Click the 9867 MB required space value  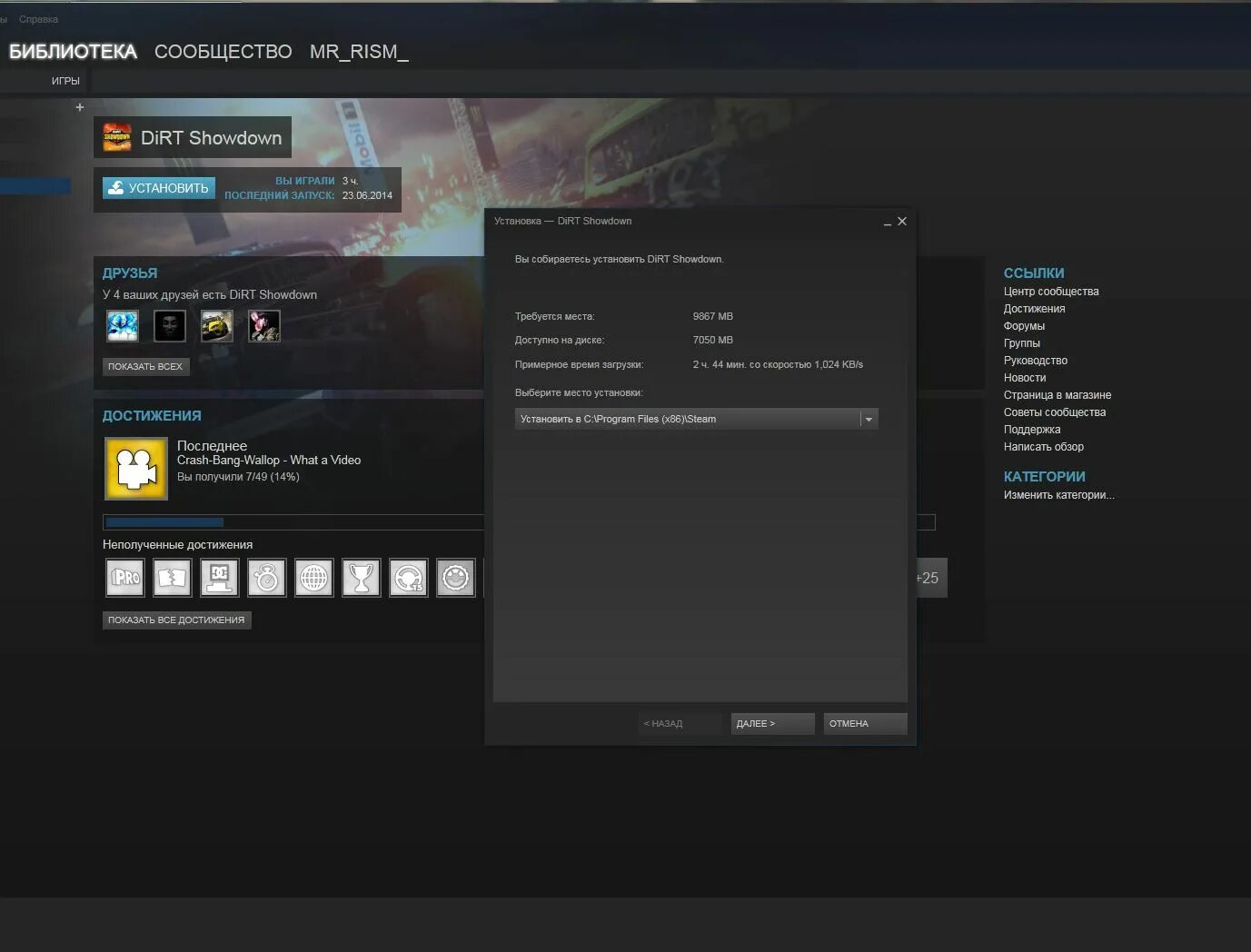point(713,316)
